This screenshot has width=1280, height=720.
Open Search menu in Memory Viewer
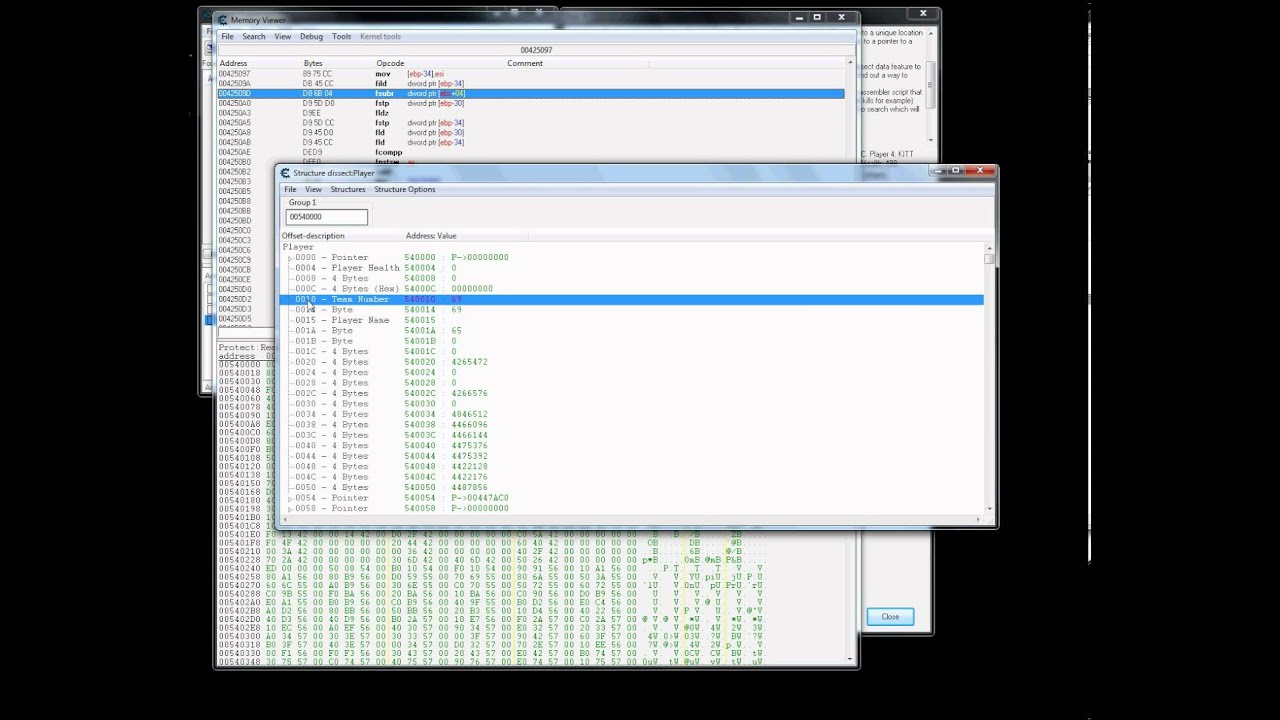254,36
